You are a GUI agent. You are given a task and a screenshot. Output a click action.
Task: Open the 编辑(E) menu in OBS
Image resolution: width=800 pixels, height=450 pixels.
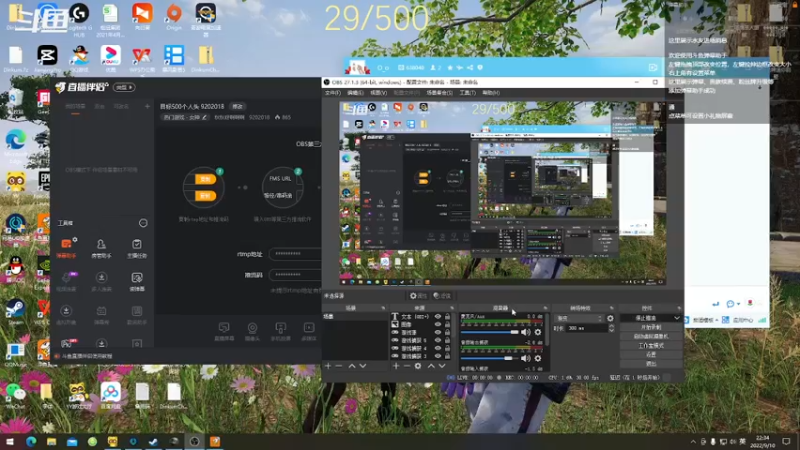coord(355,93)
